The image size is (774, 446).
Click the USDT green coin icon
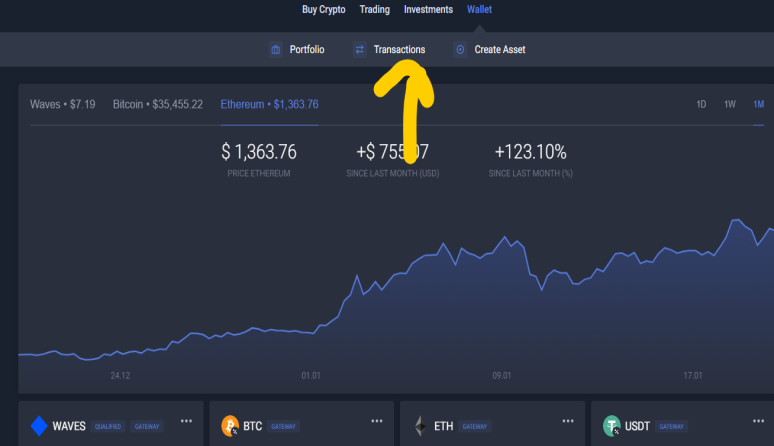click(612, 426)
